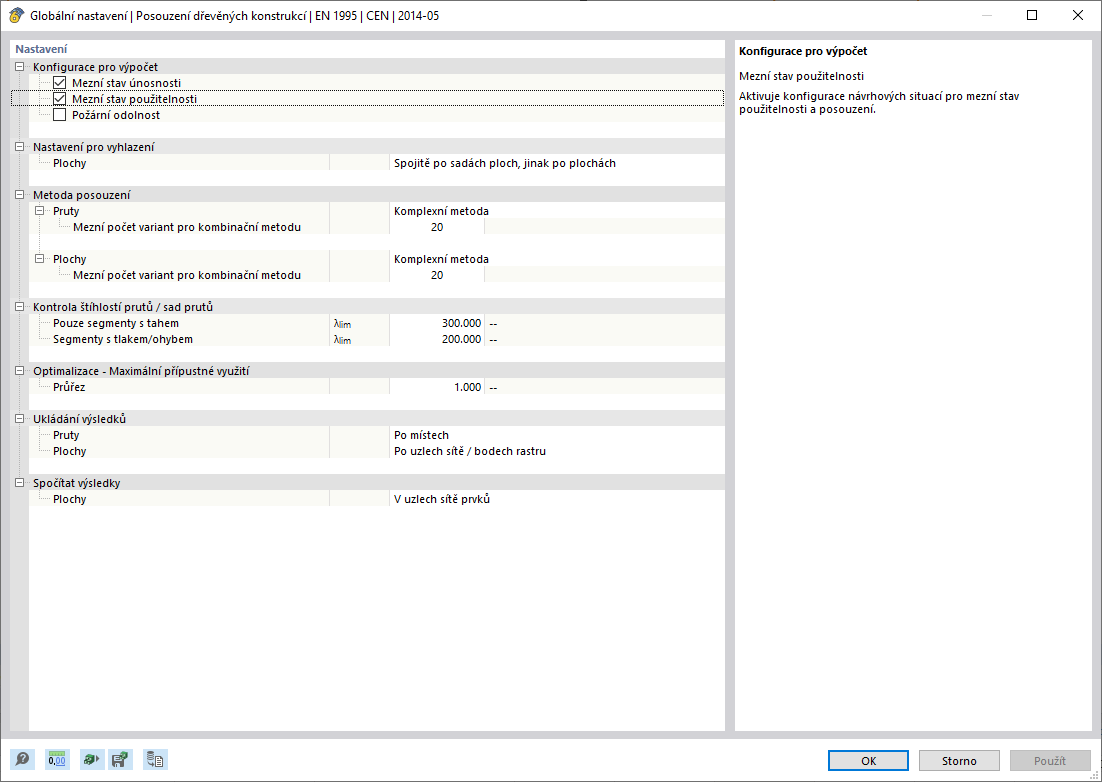Open Komplexní metoda value for Plochy
Screen dimensions: 1102x782
tap(557, 259)
